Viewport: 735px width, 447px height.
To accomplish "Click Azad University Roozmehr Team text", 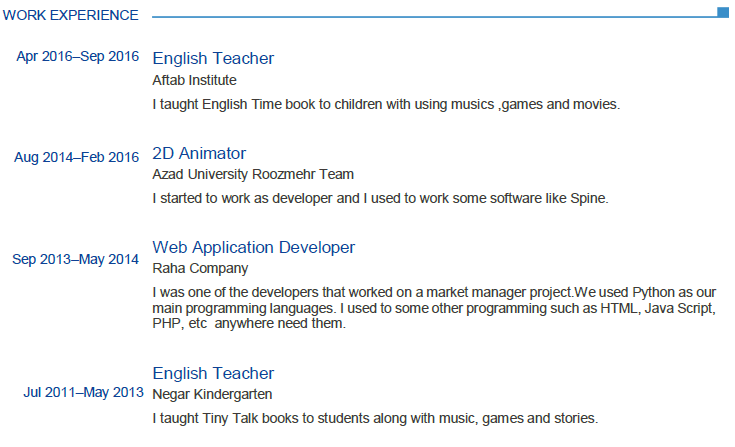I will point(253,175).
